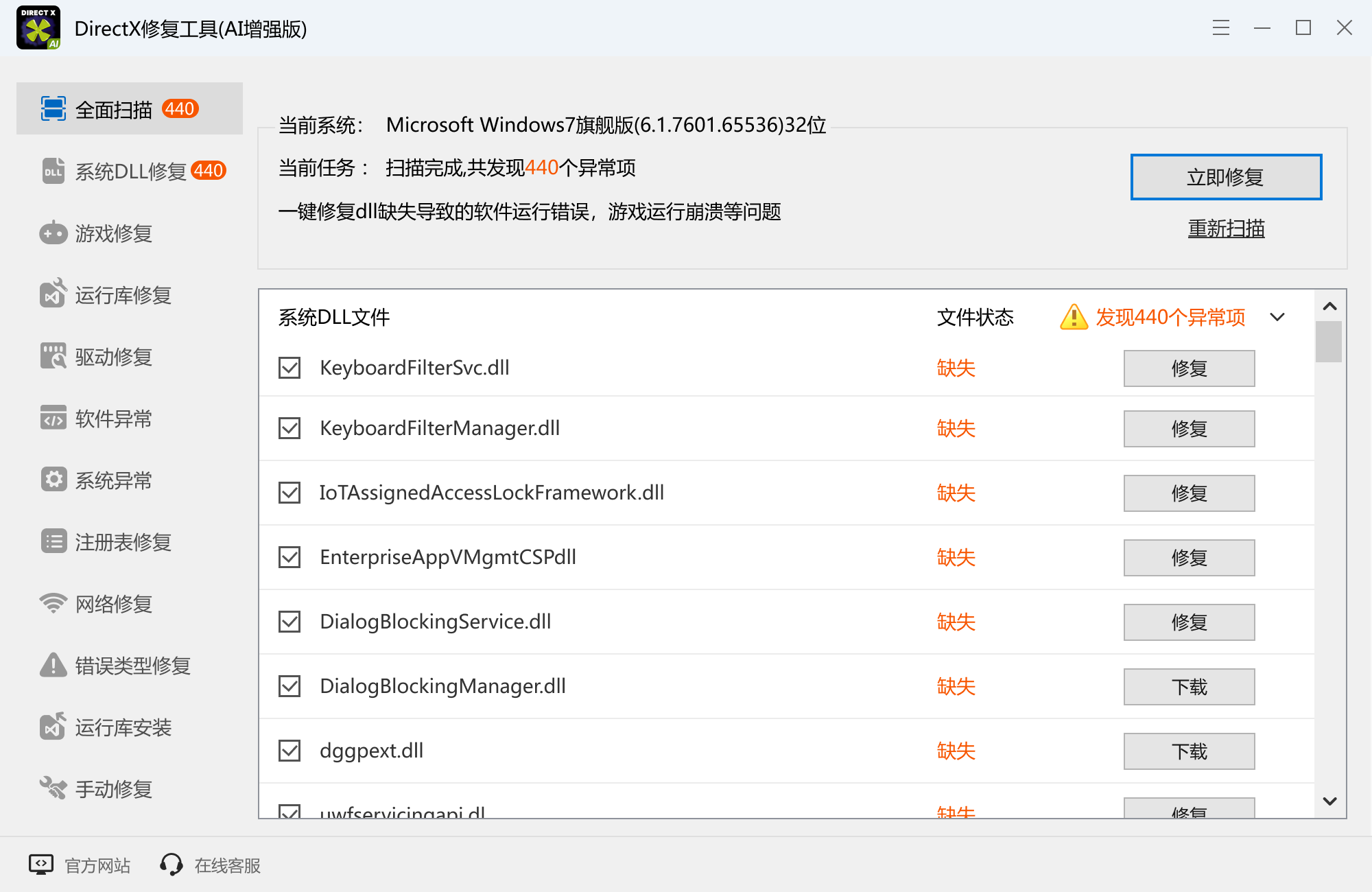Viewport: 1372px width, 892px height.
Task: Click the 重新扫描 link to rescan
Action: [1226, 229]
